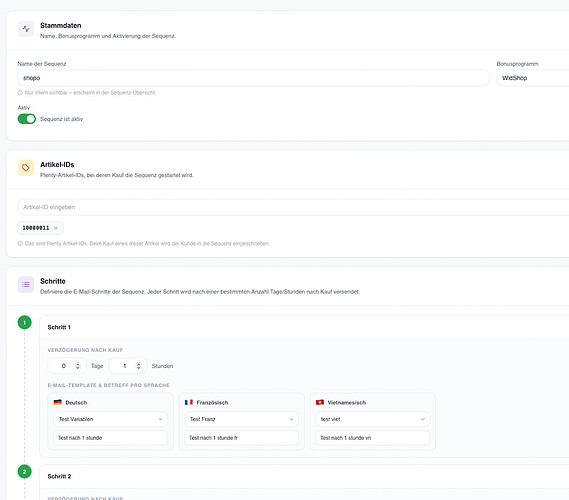This screenshot has height=500, width=569.
Task: Click the E-MAIL-TEMPLATE & BETREFF PRO SPRACHE label
Action: tap(109, 385)
